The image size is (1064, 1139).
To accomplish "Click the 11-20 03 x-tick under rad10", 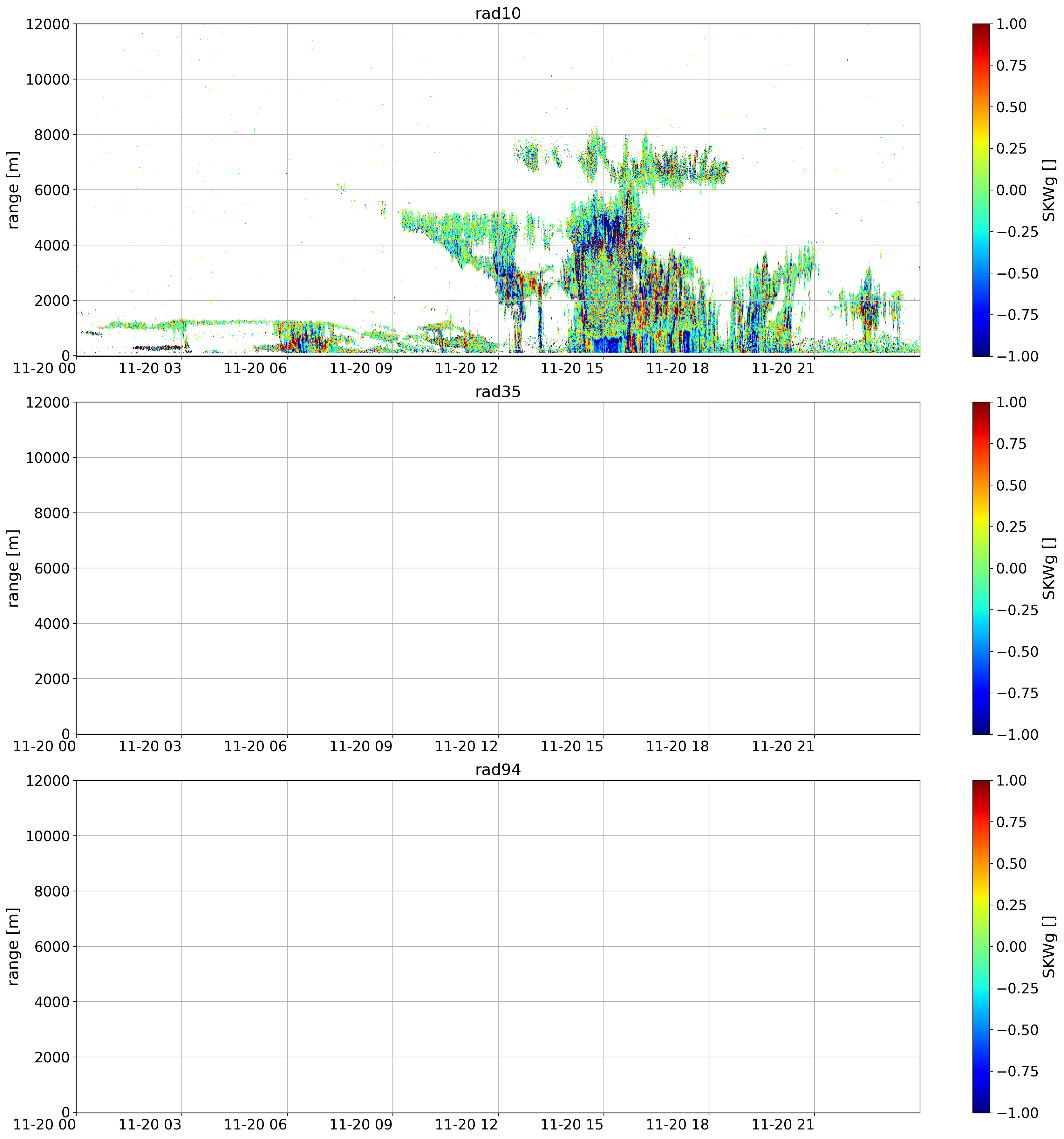I will (x=150, y=369).
